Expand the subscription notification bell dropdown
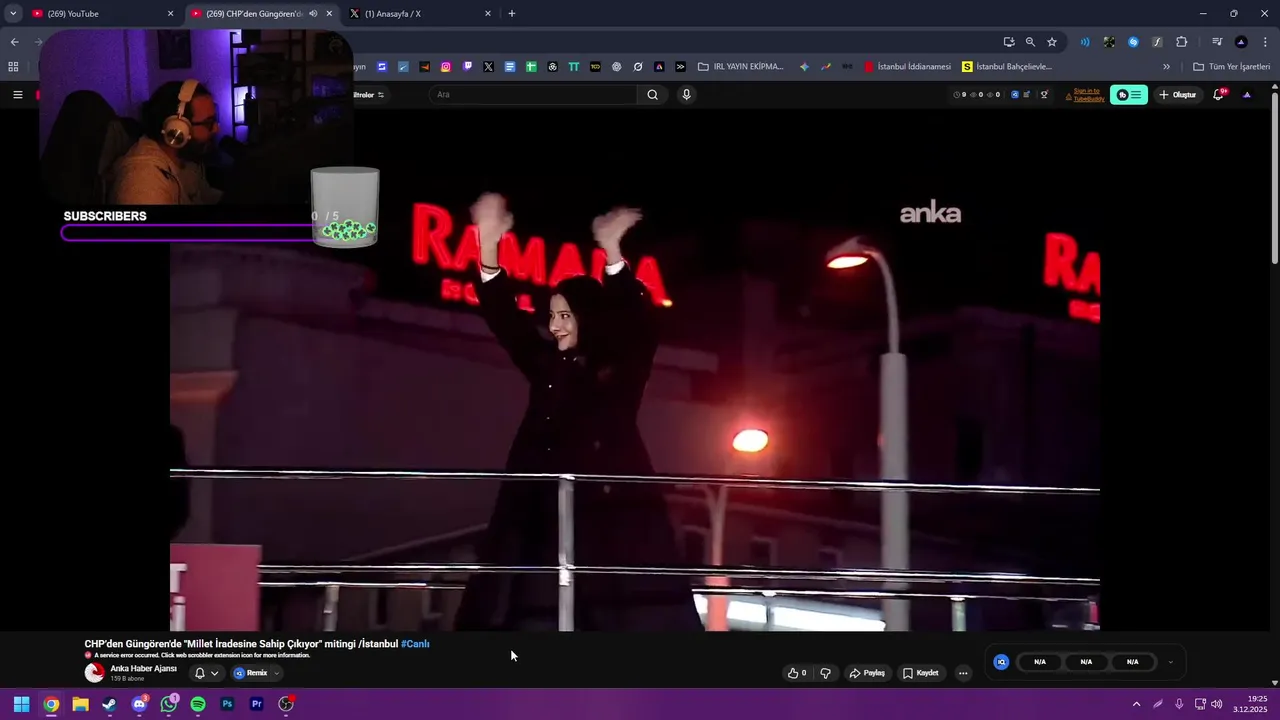1280x720 pixels. 214,673
